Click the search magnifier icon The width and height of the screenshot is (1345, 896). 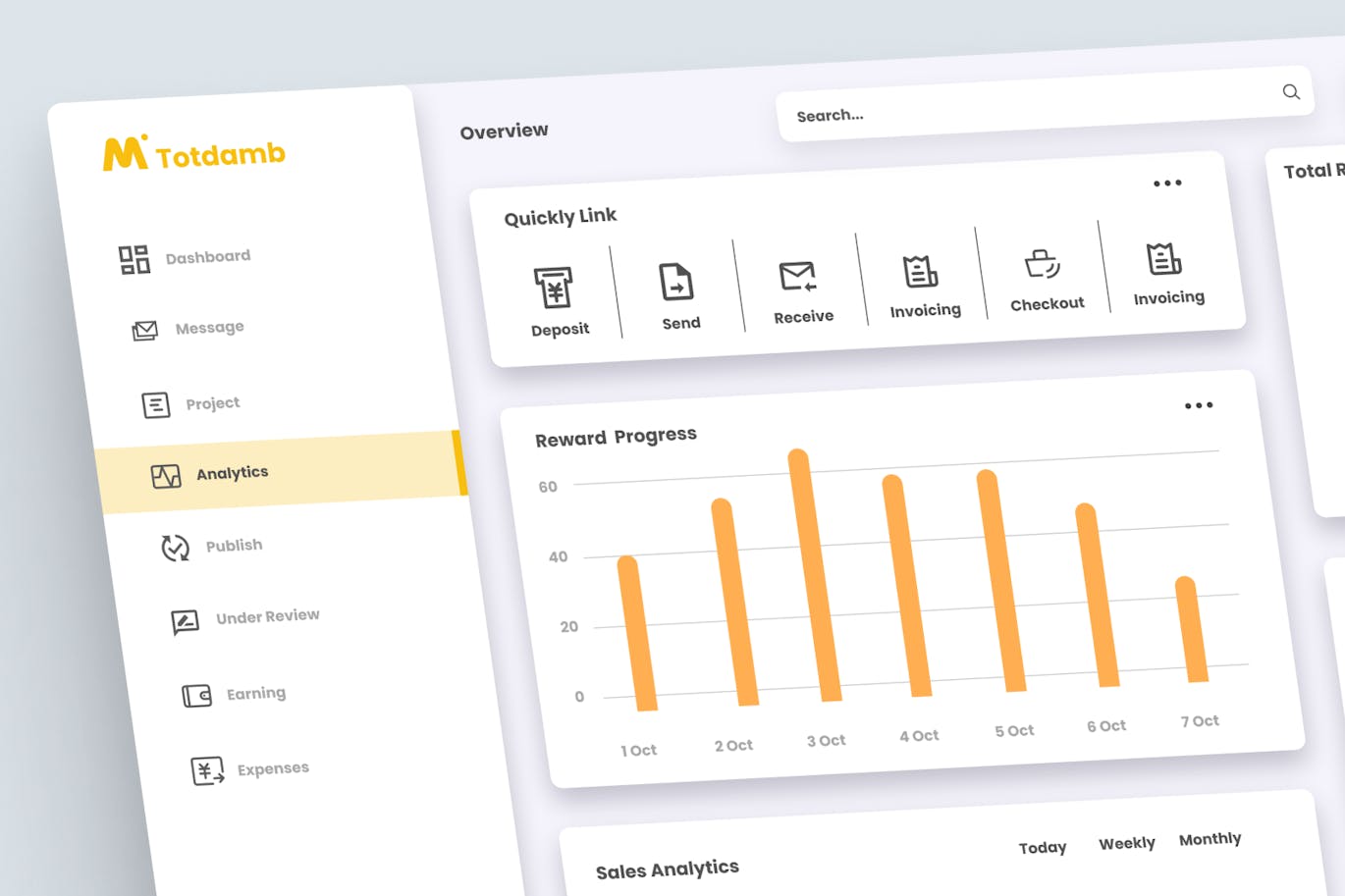tap(1291, 92)
